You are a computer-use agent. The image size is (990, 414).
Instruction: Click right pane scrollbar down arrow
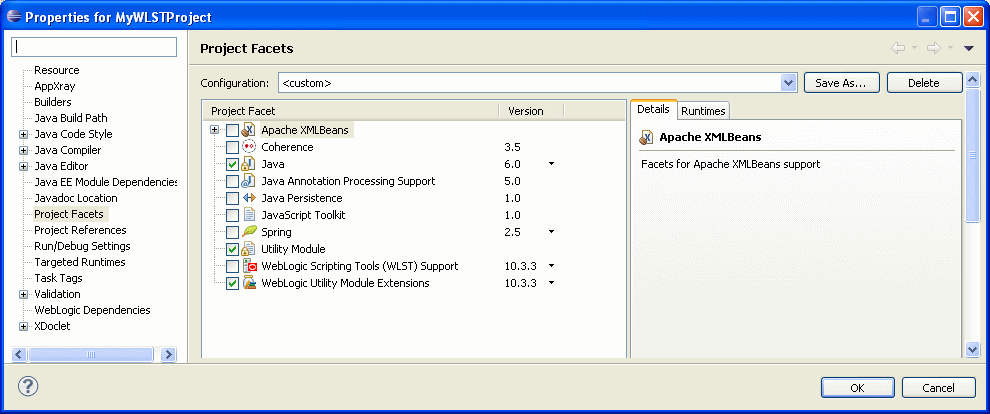click(972, 348)
